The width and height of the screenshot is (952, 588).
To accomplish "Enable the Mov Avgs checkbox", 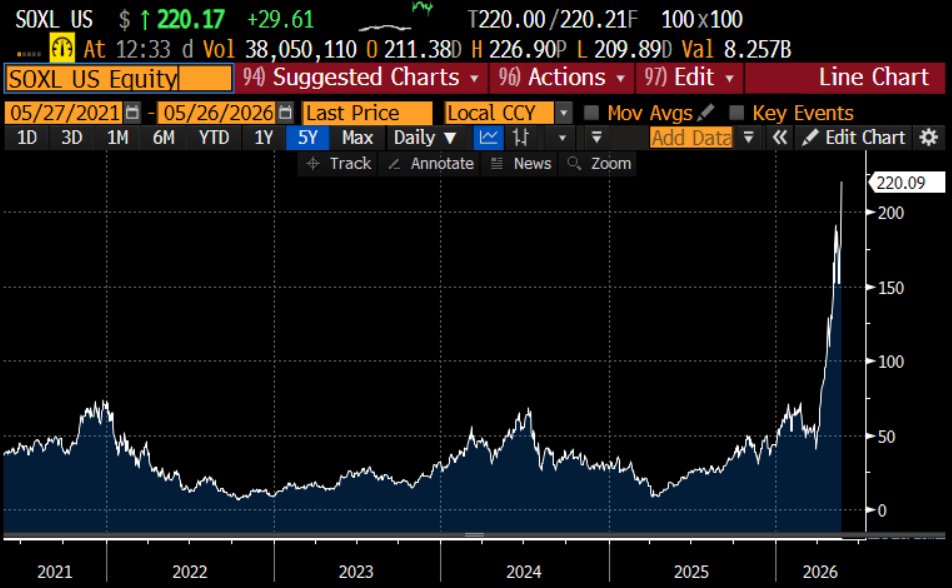I will [591, 112].
